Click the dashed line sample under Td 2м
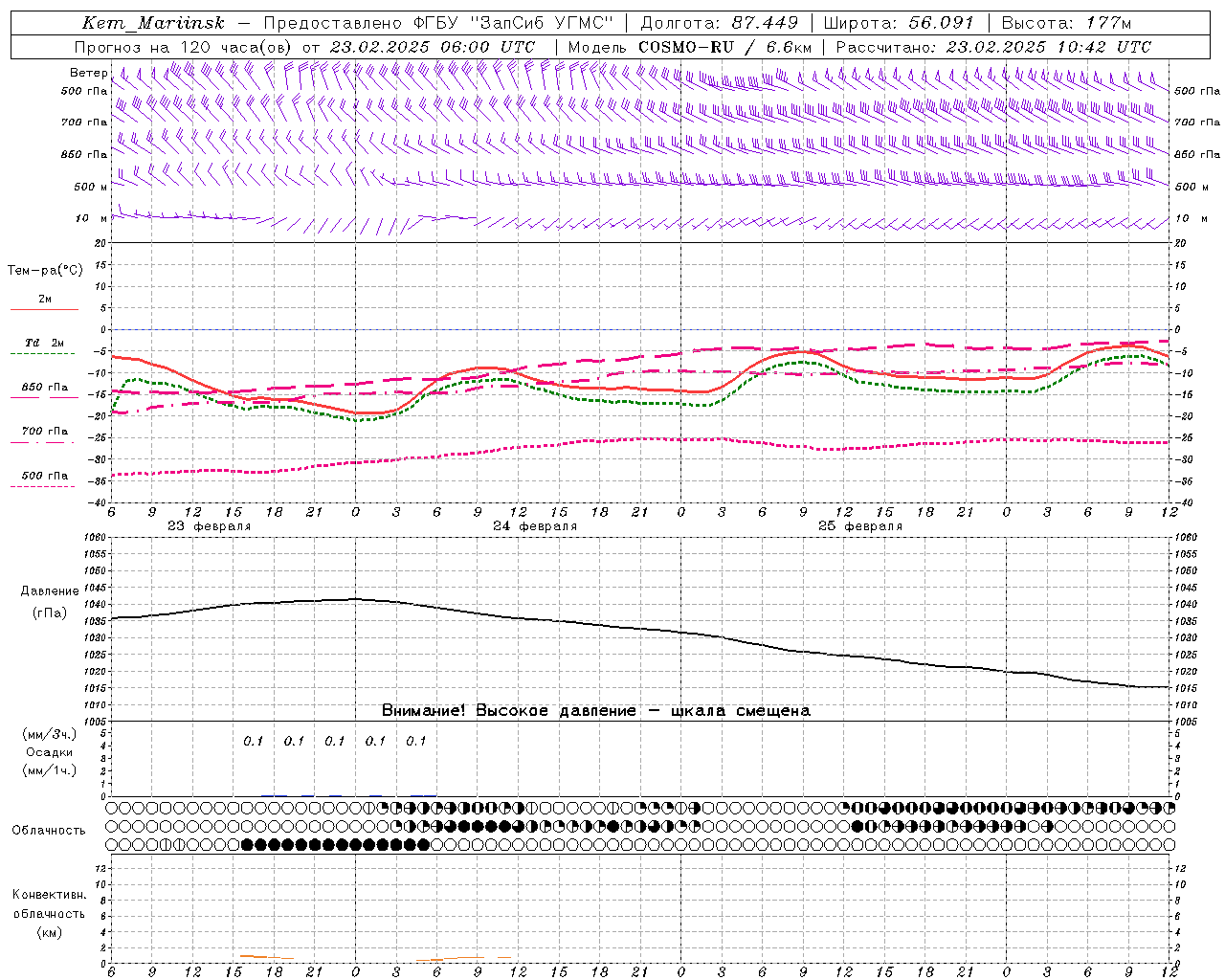 point(42,353)
